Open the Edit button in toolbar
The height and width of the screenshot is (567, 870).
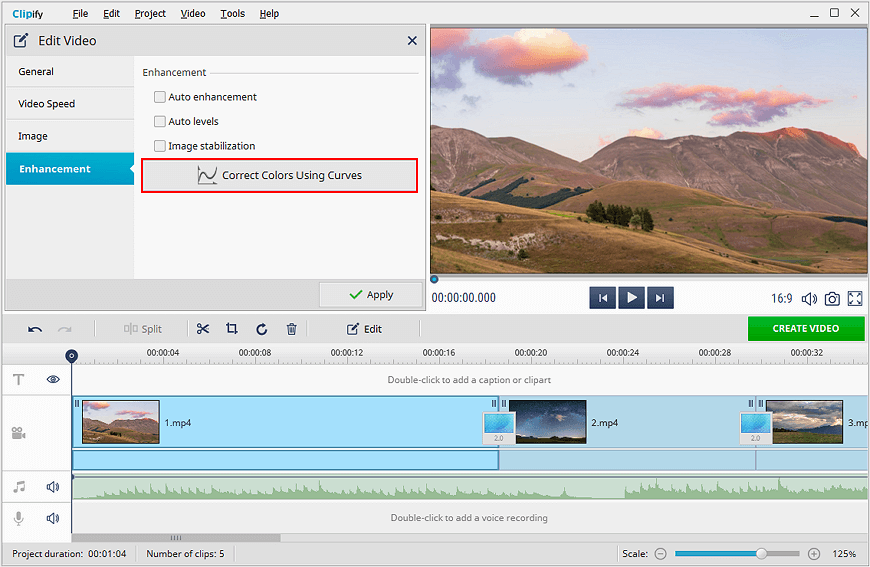[x=364, y=329]
